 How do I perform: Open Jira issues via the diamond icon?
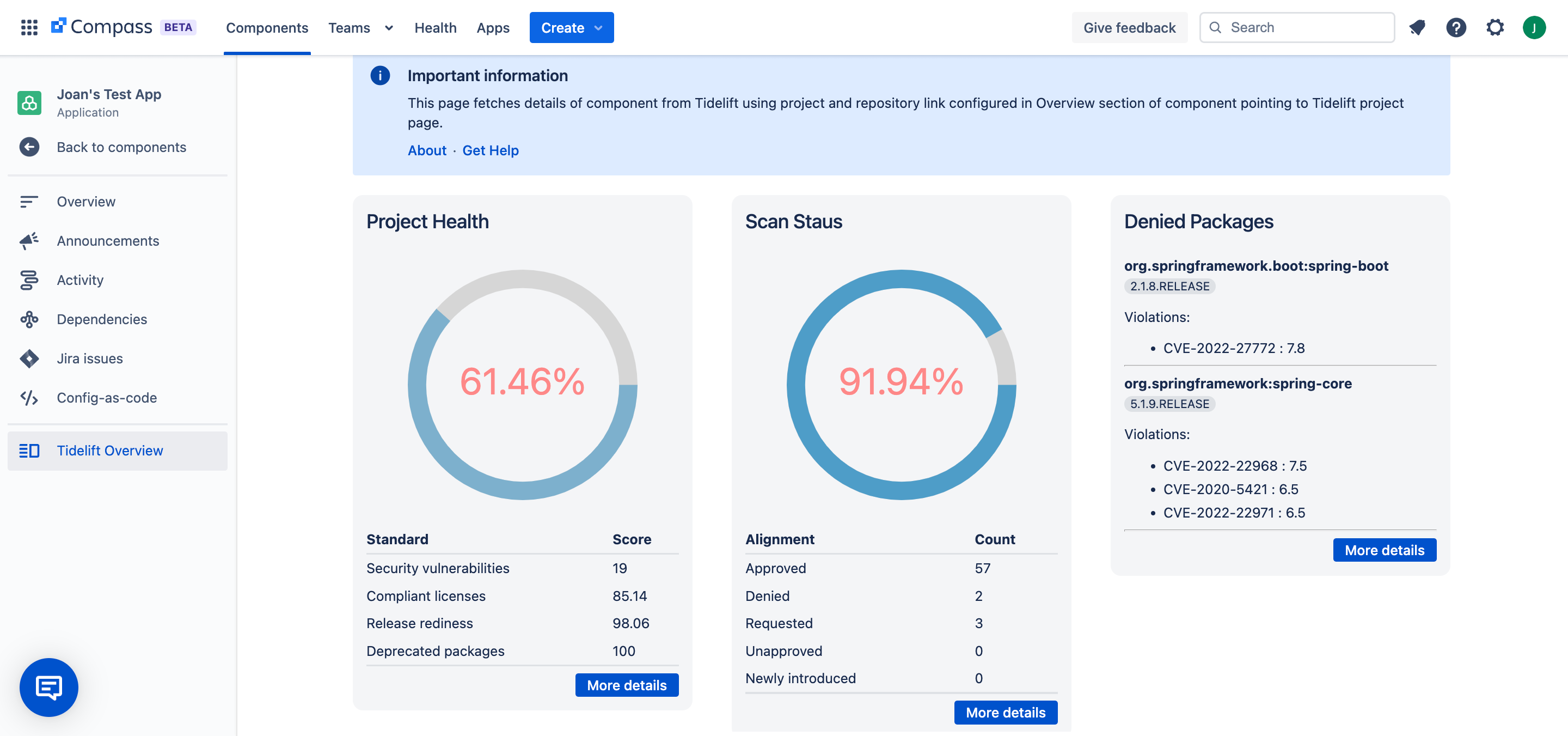pyautogui.click(x=29, y=358)
